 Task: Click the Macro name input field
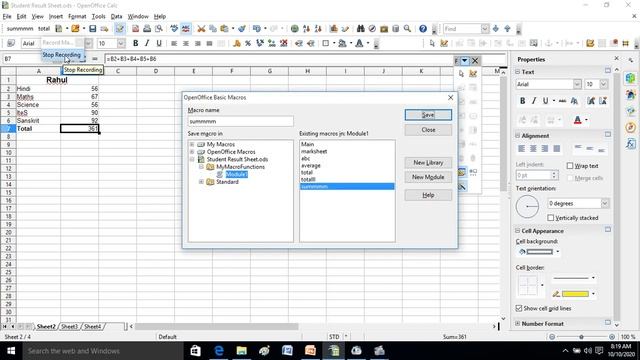point(240,121)
